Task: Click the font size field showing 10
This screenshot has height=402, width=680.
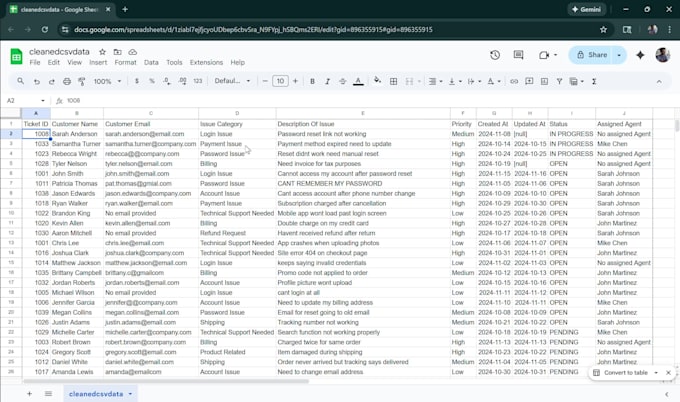Action: click(x=280, y=81)
